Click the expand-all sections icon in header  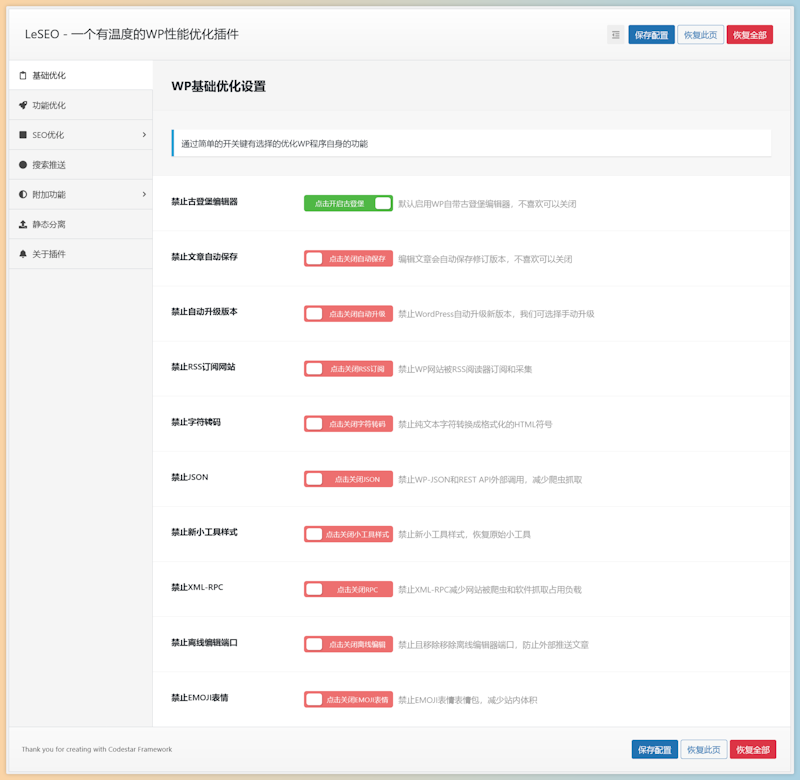point(615,35)
